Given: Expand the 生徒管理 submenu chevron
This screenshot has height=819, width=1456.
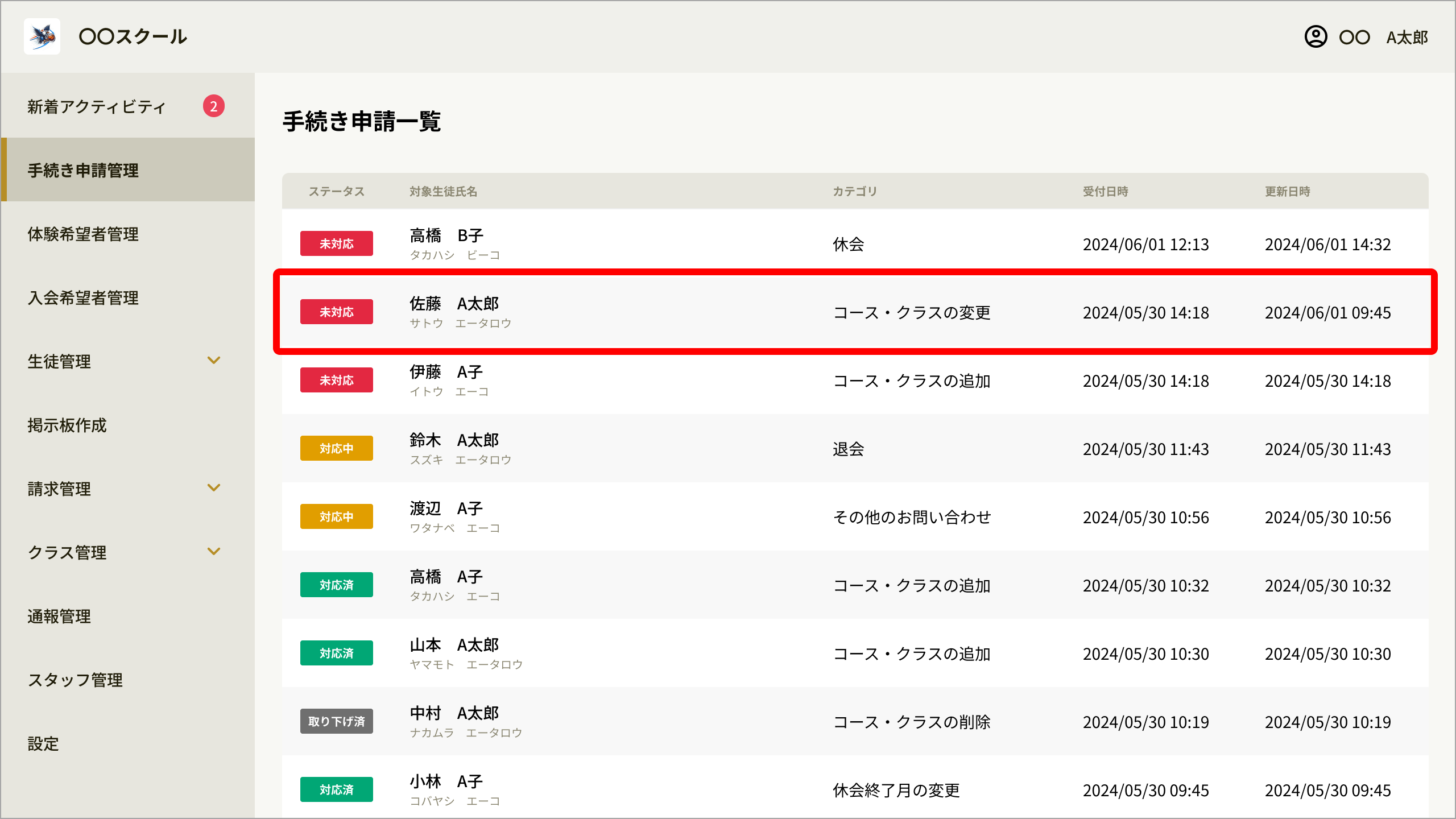Looking at the screenshot, I should tap(214, 361).
